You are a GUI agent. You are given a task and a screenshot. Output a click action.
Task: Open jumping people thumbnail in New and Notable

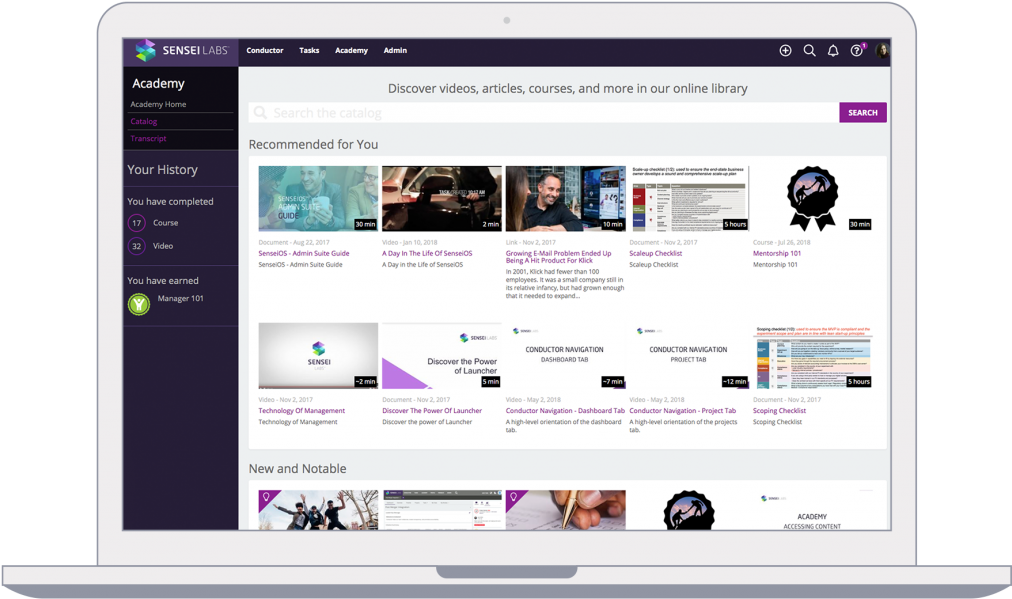(318, 510)
